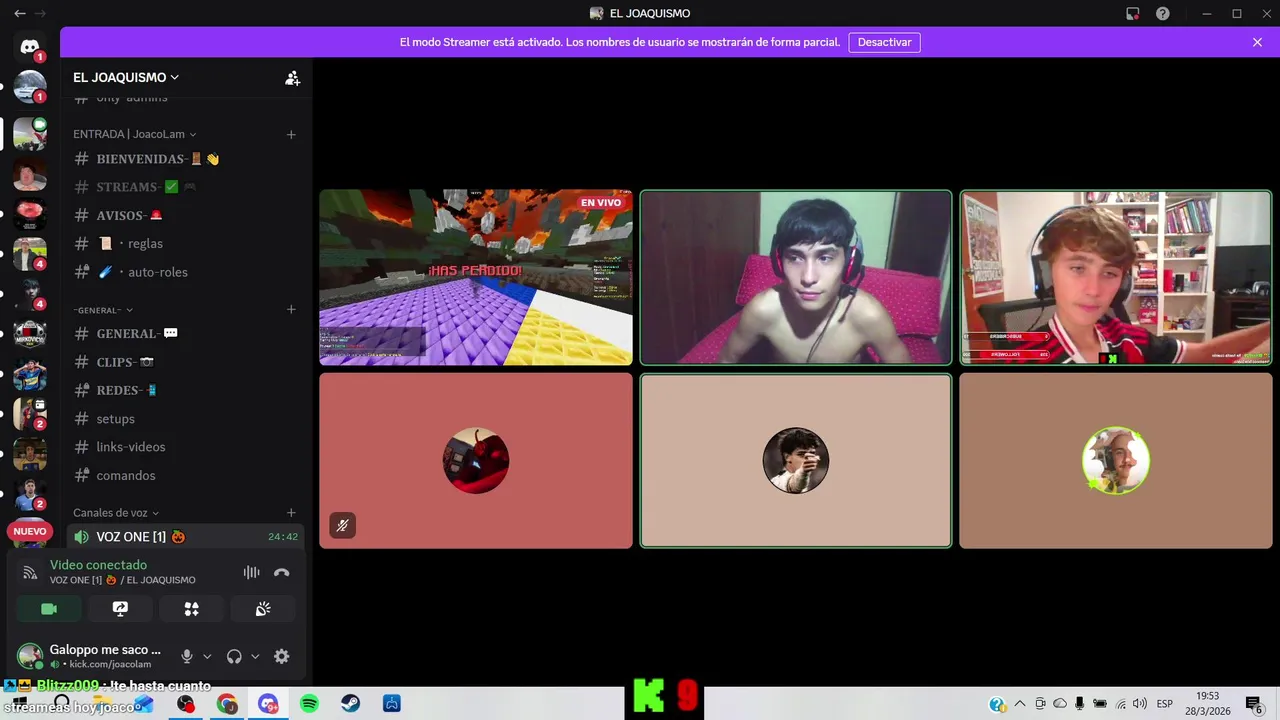Viewport: 1280px width, 720px height.
Task: Open the AVISOS channel
Action: point(185,215)
